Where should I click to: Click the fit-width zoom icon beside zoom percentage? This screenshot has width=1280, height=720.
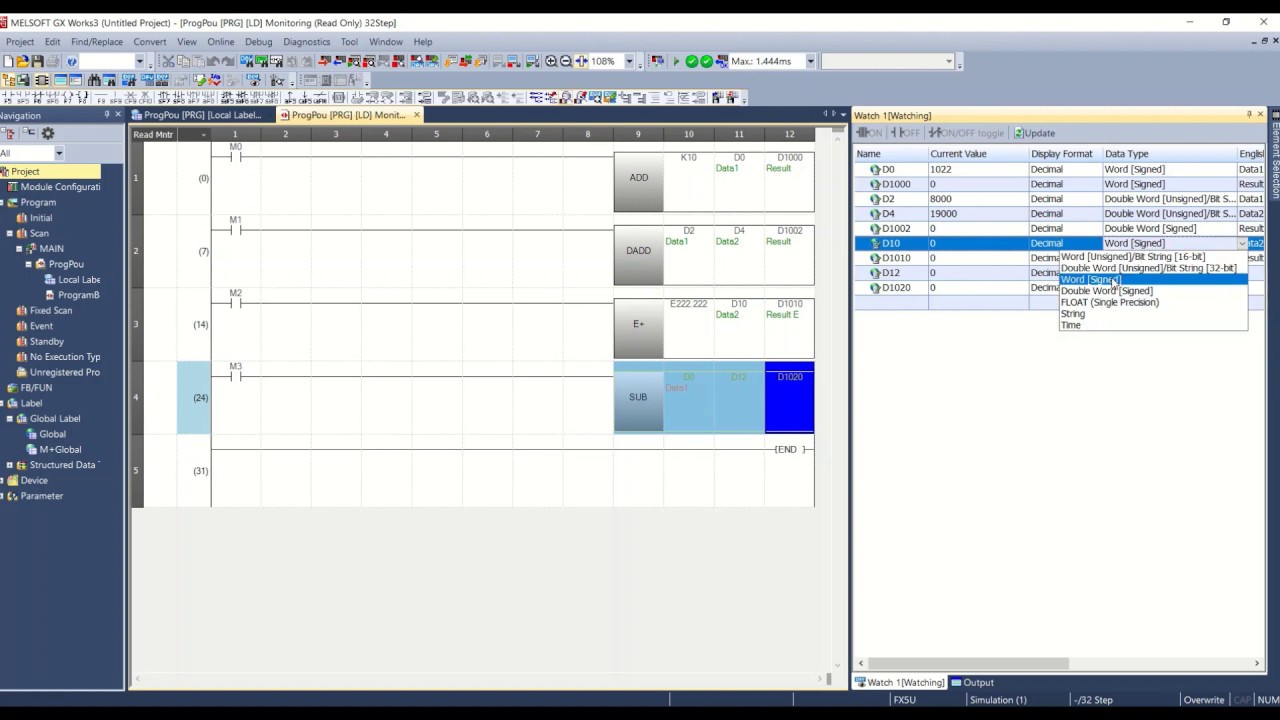[x=581, y=61]
